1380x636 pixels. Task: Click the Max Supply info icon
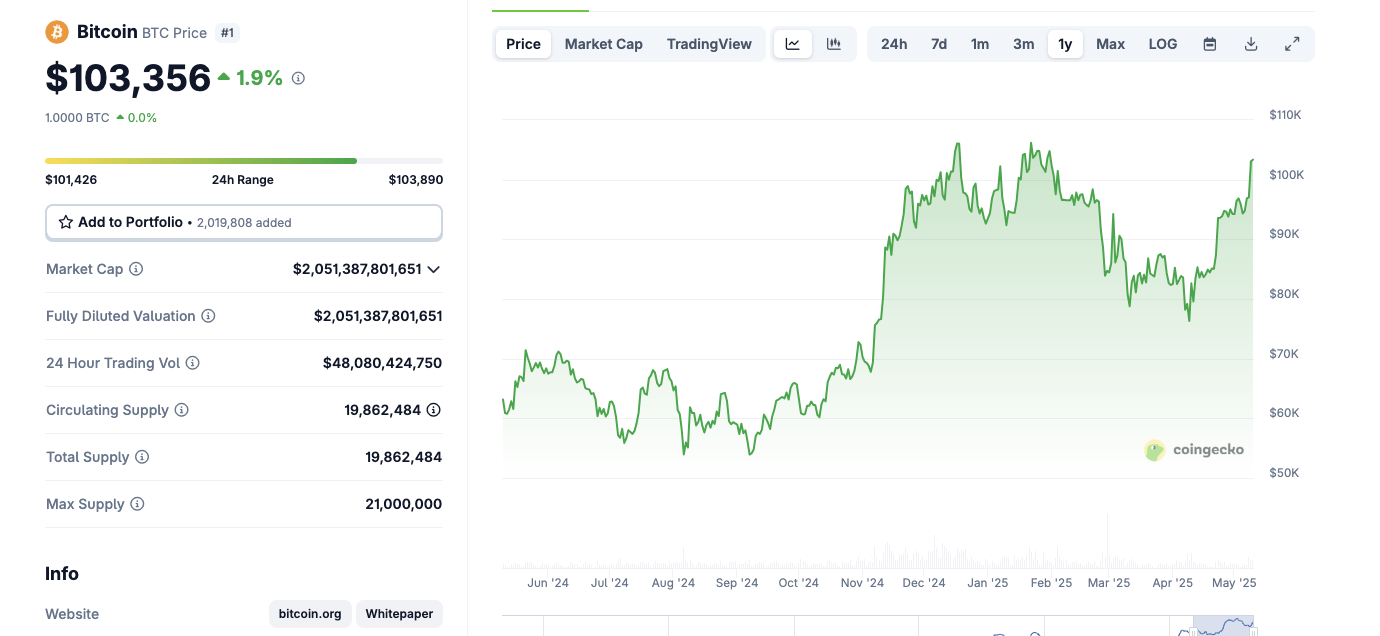[x=137, y=504]
